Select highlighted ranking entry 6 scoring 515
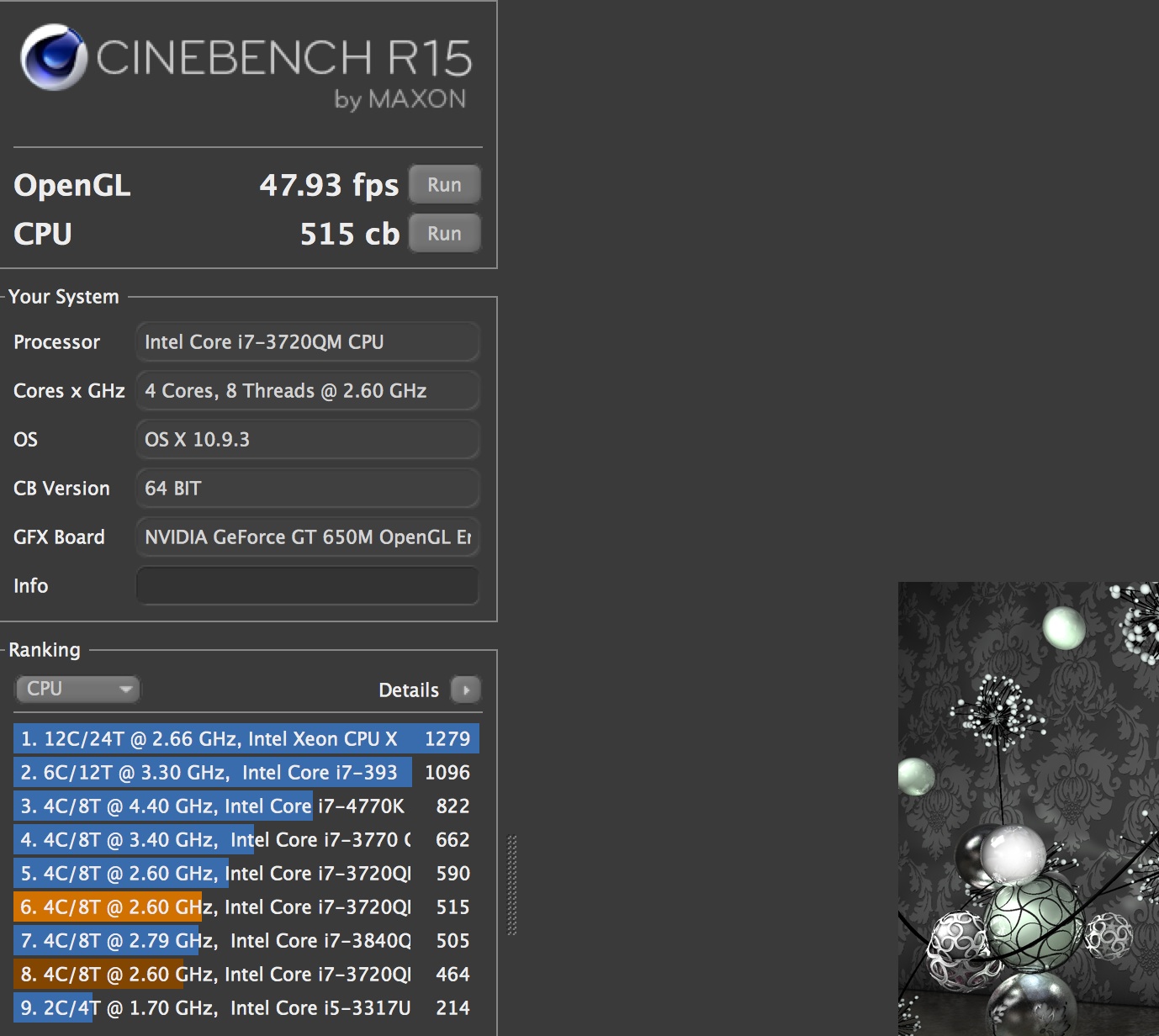This screenshot has height=1036, width=1159. click(x=246, y=907)
